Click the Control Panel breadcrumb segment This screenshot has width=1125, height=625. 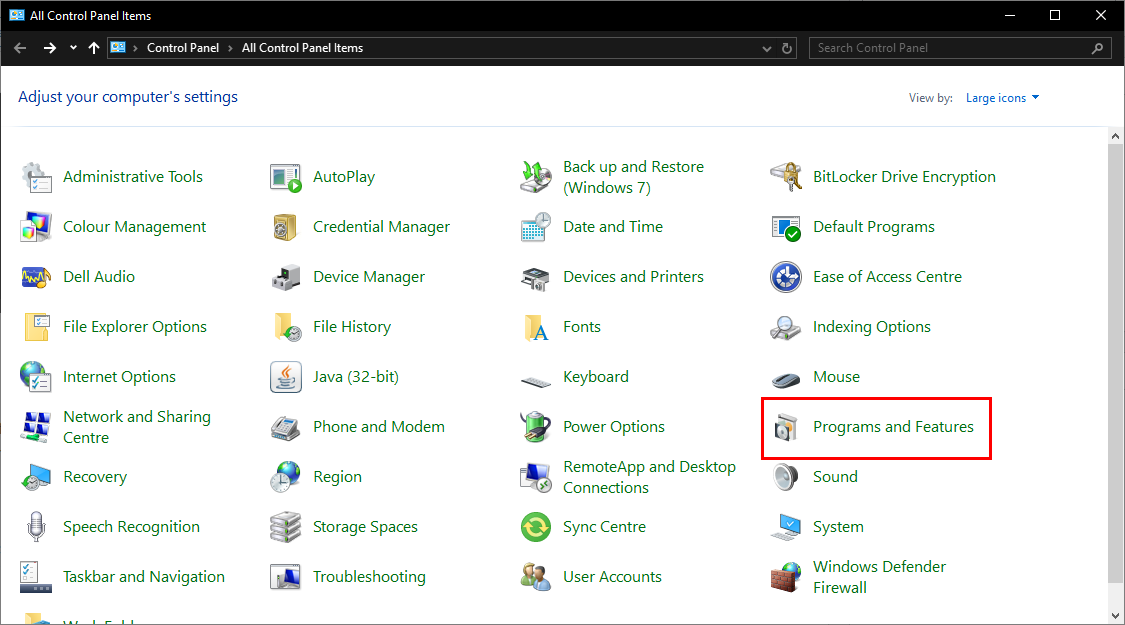coord(184,48)
